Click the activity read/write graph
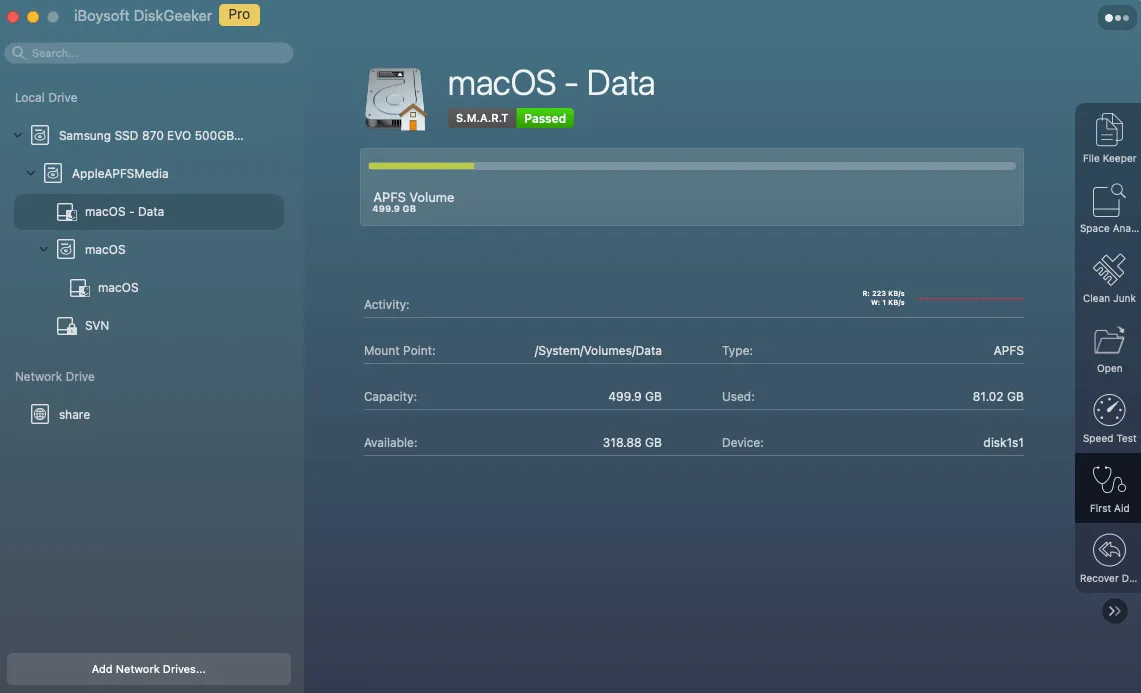 tap(970, 298)
